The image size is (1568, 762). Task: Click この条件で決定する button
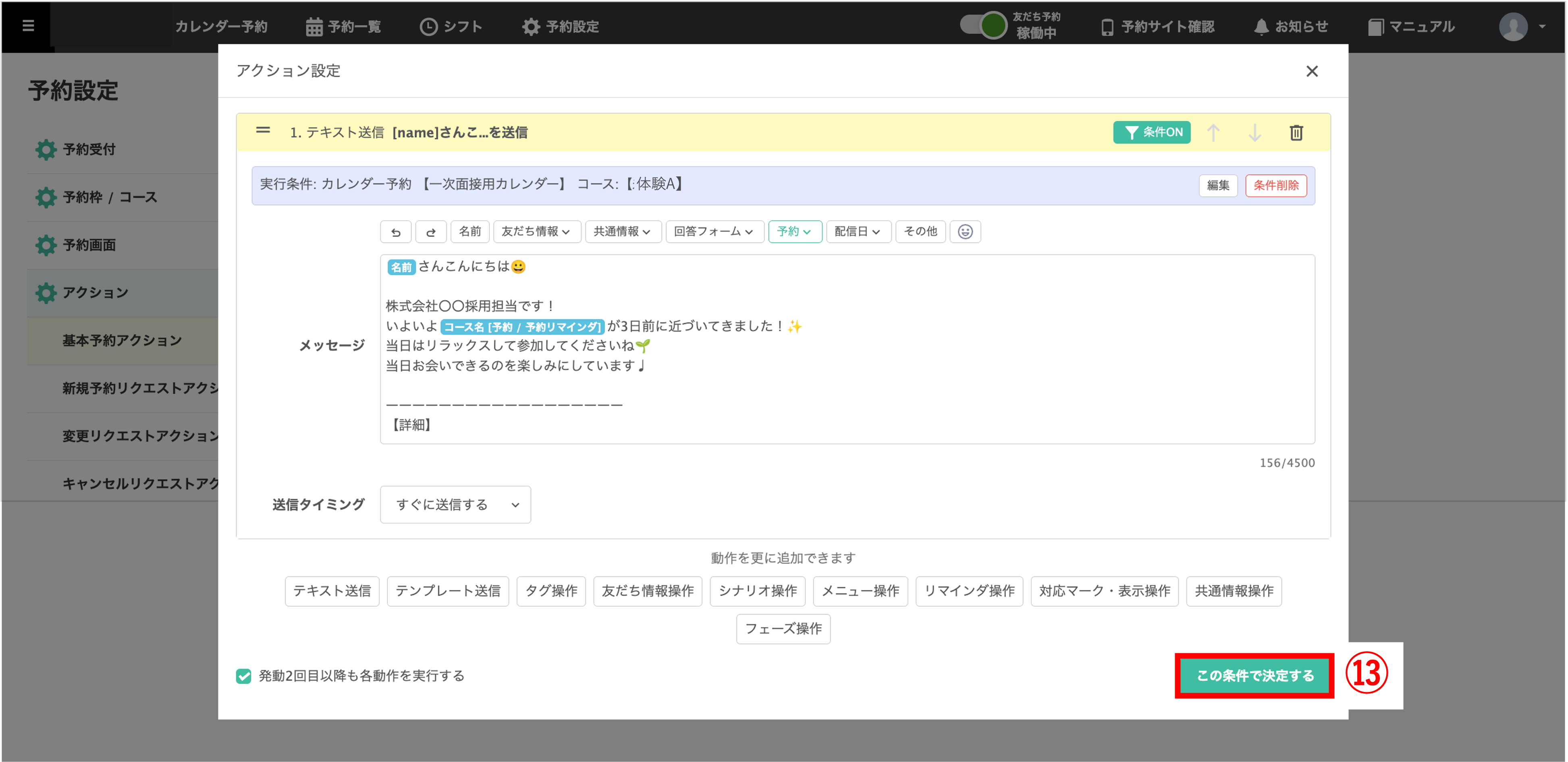(x=1254, y=676)
